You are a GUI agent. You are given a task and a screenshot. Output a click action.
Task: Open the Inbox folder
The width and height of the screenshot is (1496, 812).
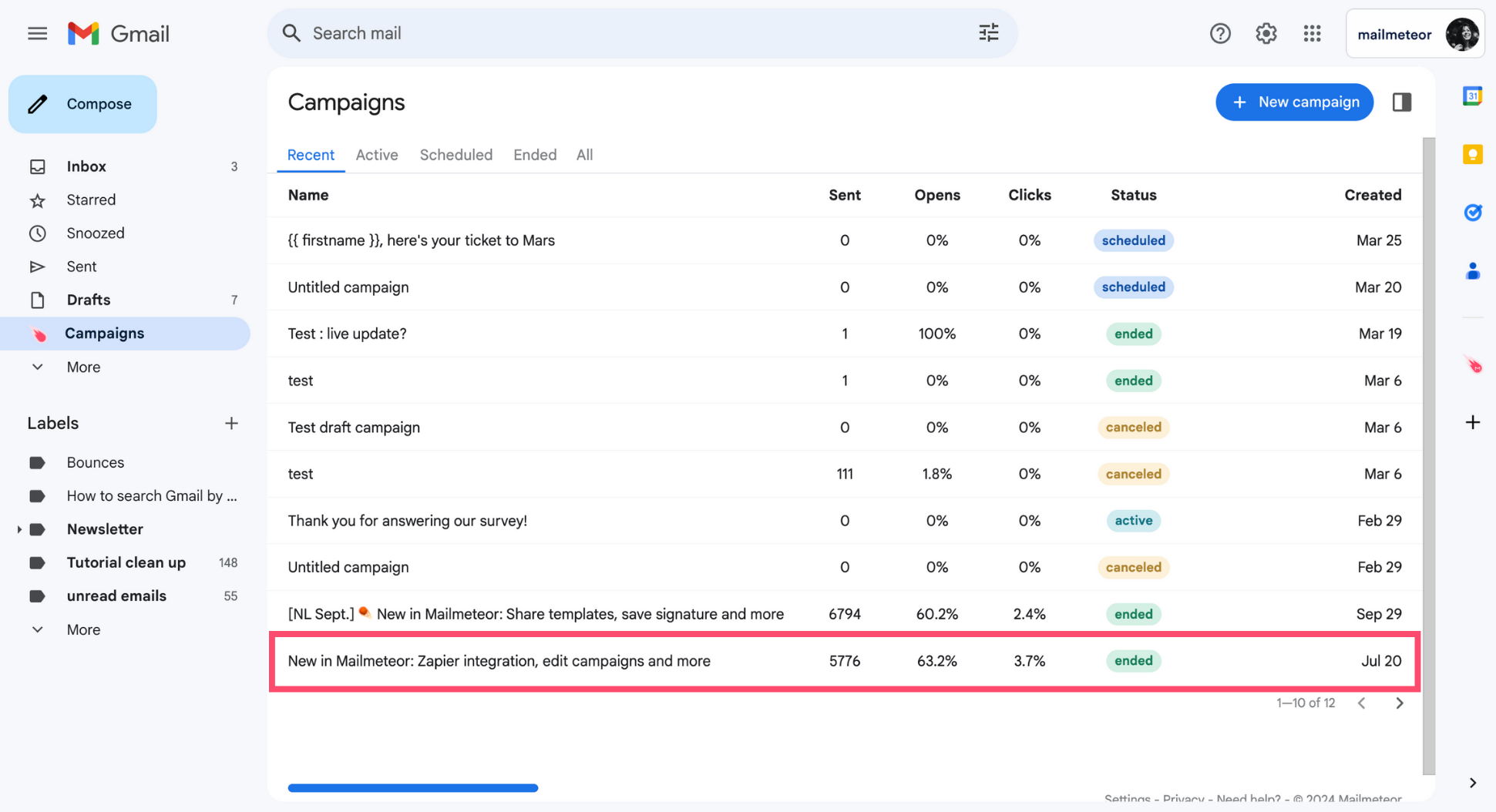[126, 166]
